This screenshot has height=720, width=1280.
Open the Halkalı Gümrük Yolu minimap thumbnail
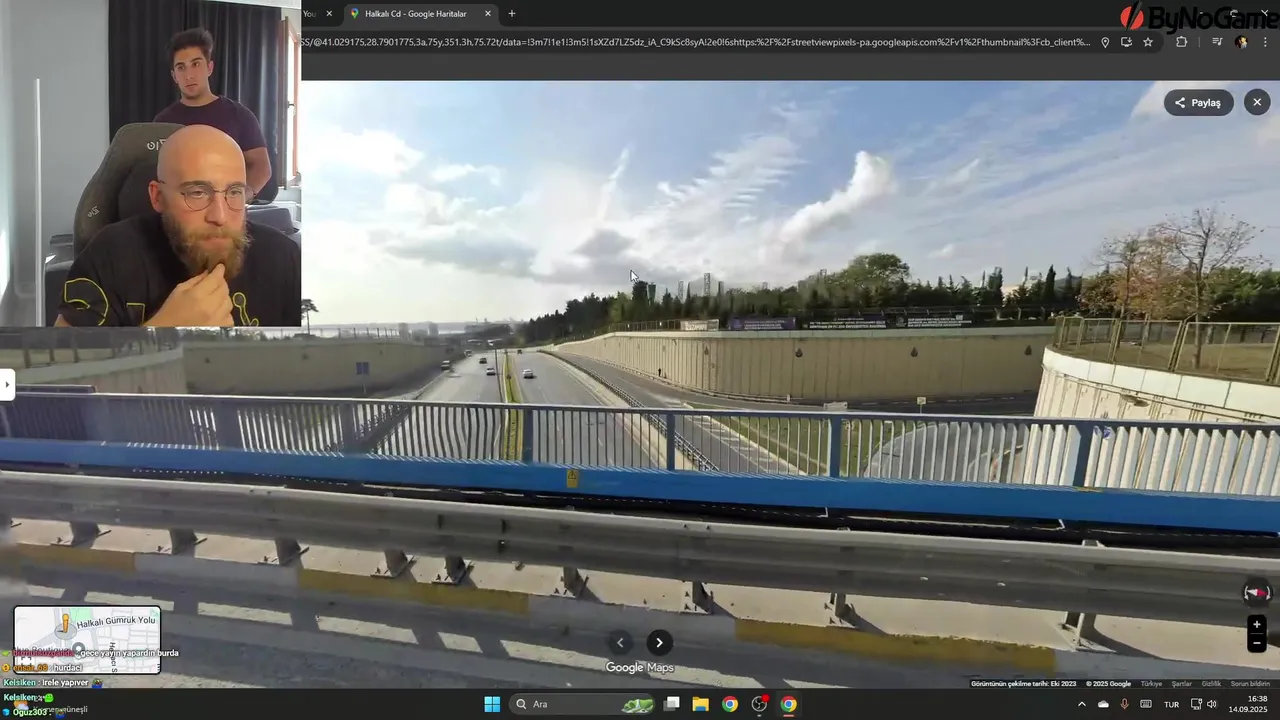87,640
